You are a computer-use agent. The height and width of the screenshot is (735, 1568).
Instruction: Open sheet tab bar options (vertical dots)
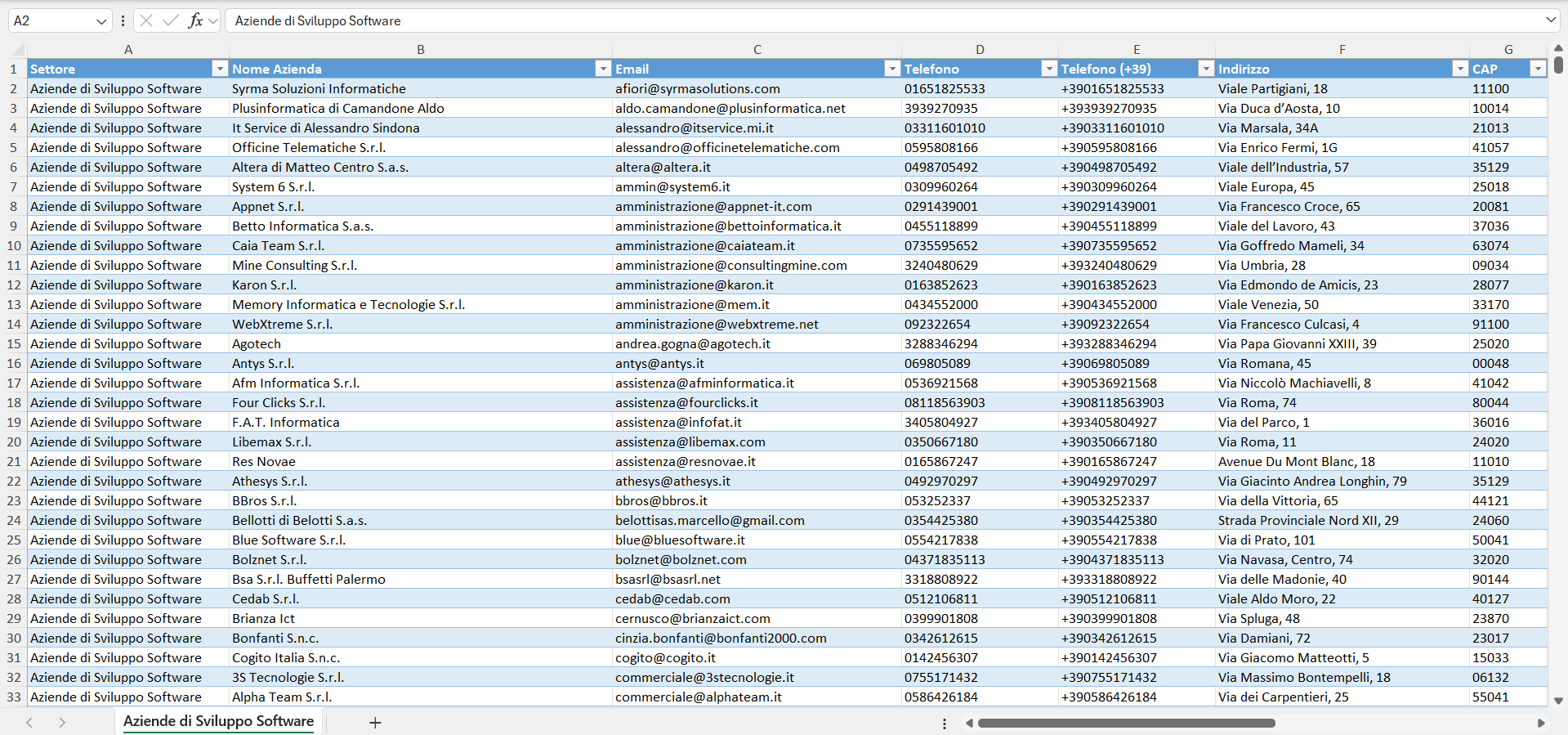[945, 724]
